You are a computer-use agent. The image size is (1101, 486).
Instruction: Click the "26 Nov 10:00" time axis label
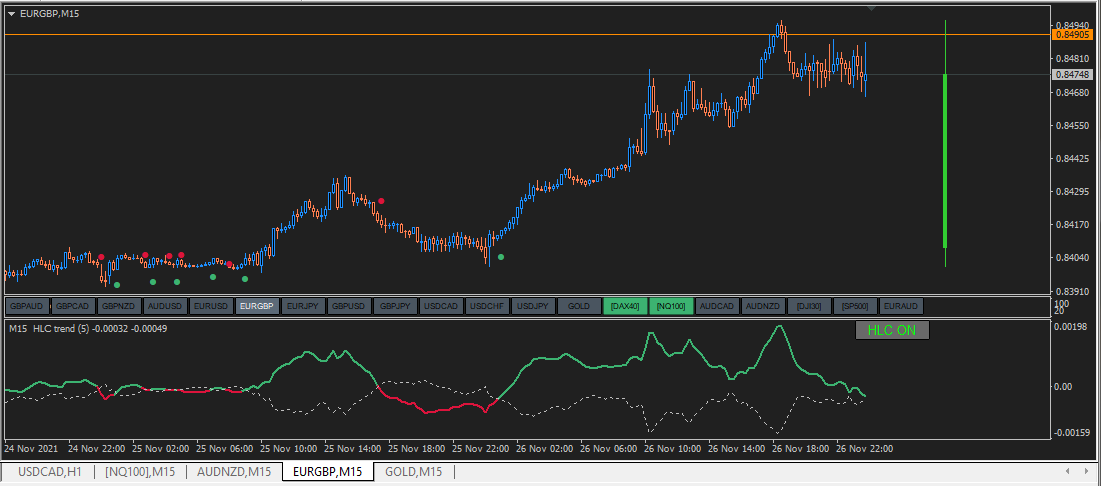[673, 448]
